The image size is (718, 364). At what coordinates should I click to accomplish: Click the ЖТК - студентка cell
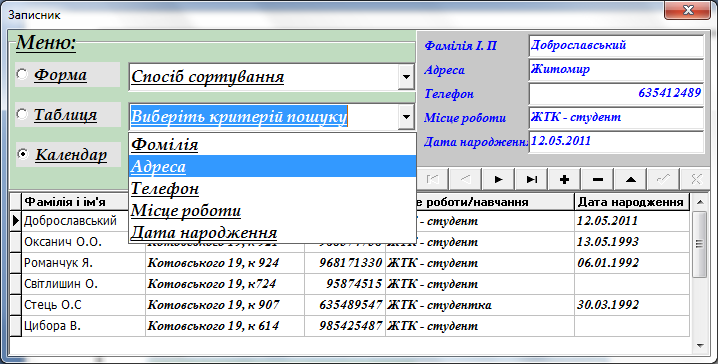pyautogui.click(x=480, y=305)
